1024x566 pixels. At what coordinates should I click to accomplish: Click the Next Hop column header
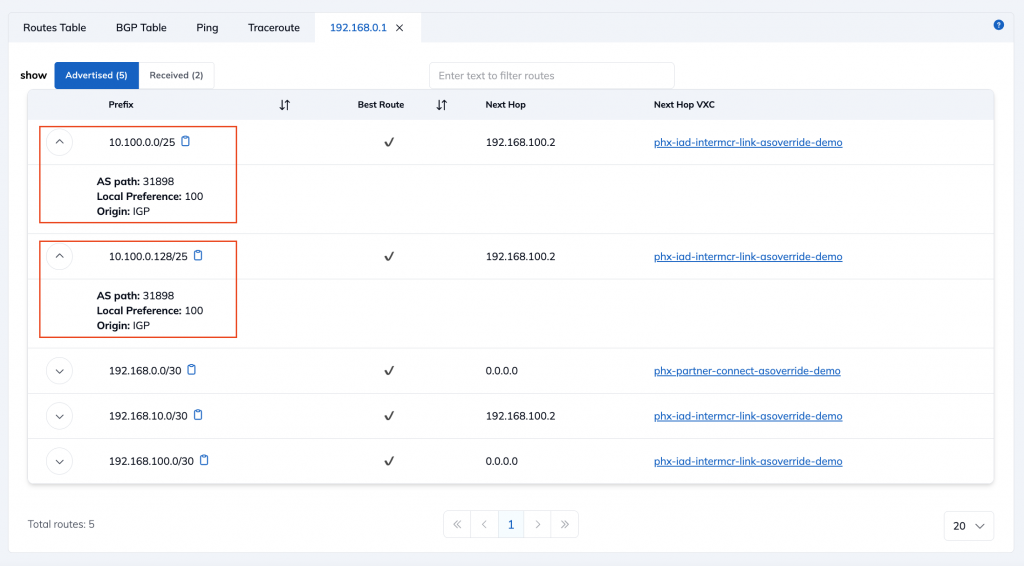(x=505, y=104)
